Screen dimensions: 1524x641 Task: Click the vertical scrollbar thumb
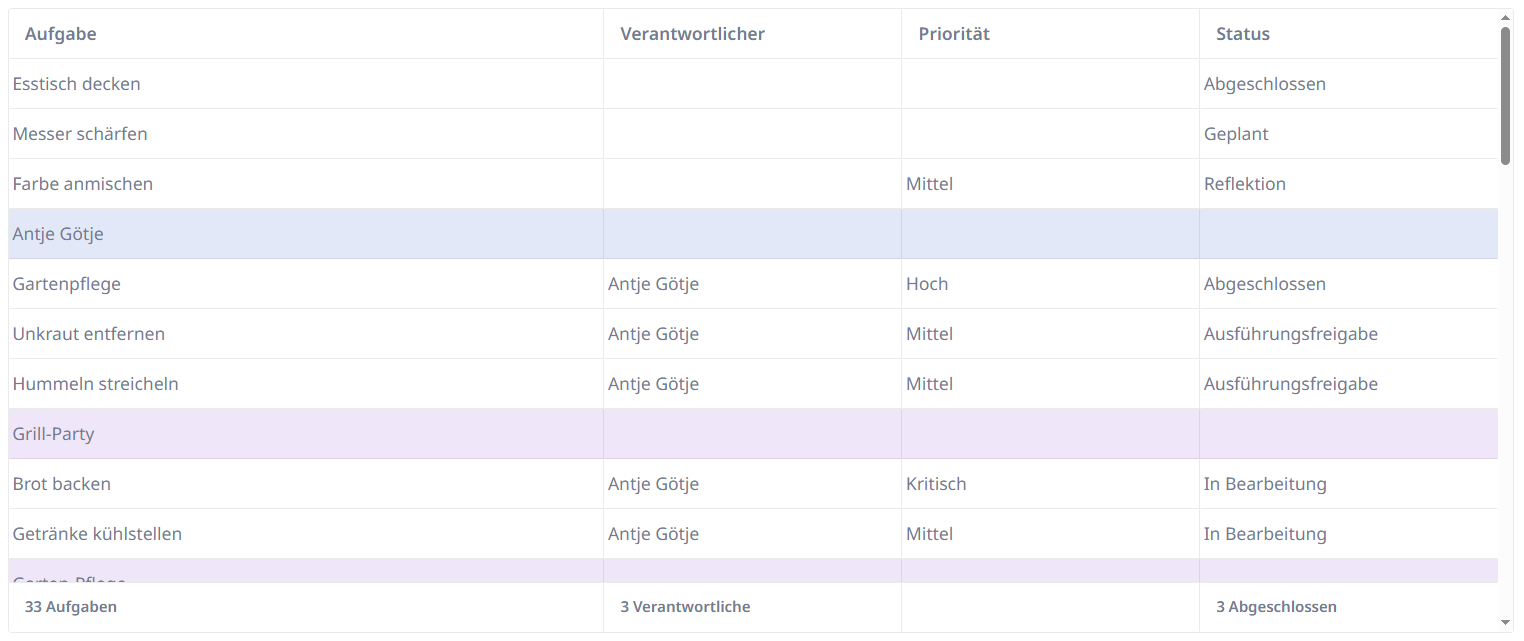(x=1505, y=90)
